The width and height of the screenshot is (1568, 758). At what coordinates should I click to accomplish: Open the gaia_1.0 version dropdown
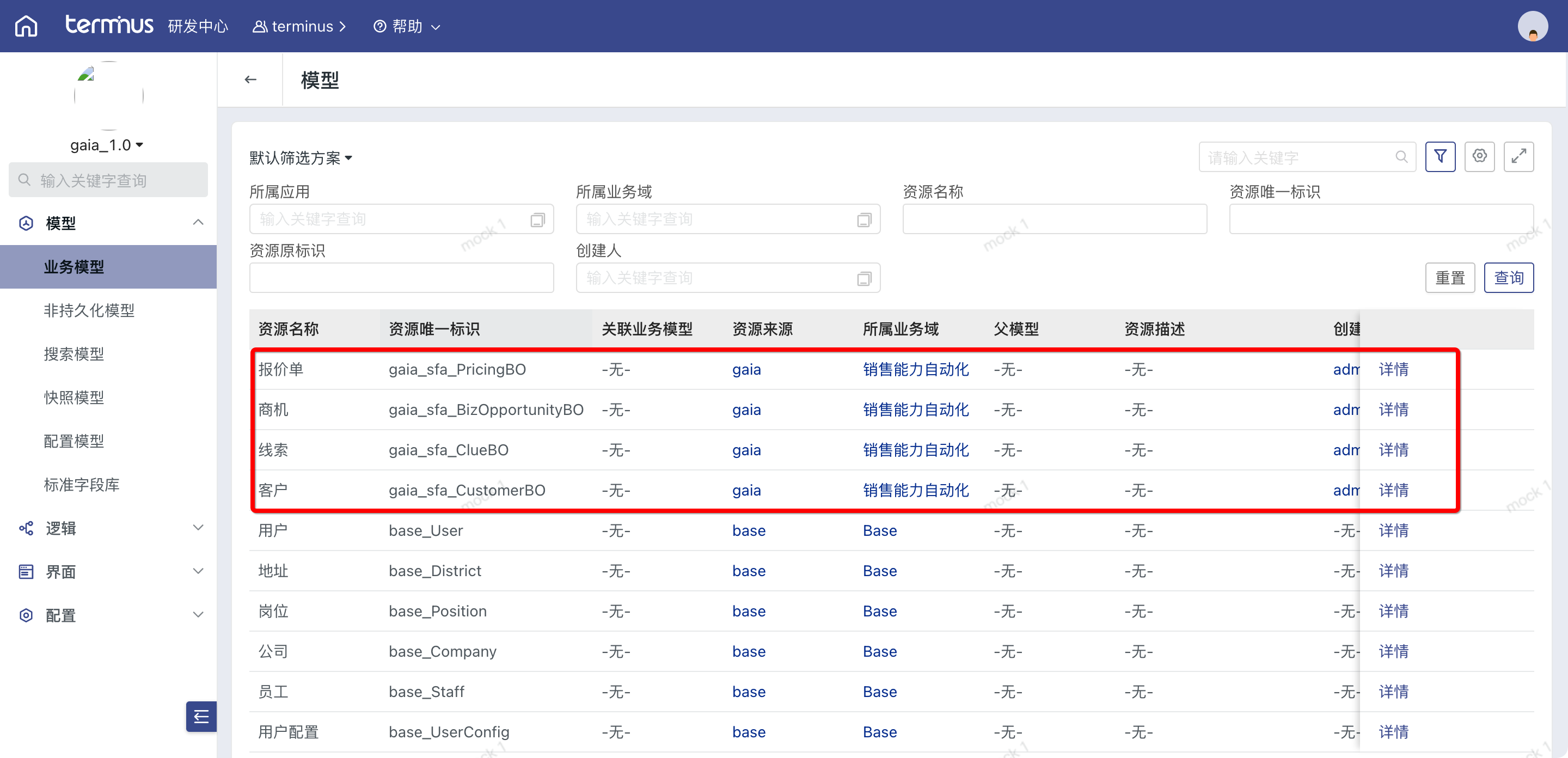(x=107, y=145)
